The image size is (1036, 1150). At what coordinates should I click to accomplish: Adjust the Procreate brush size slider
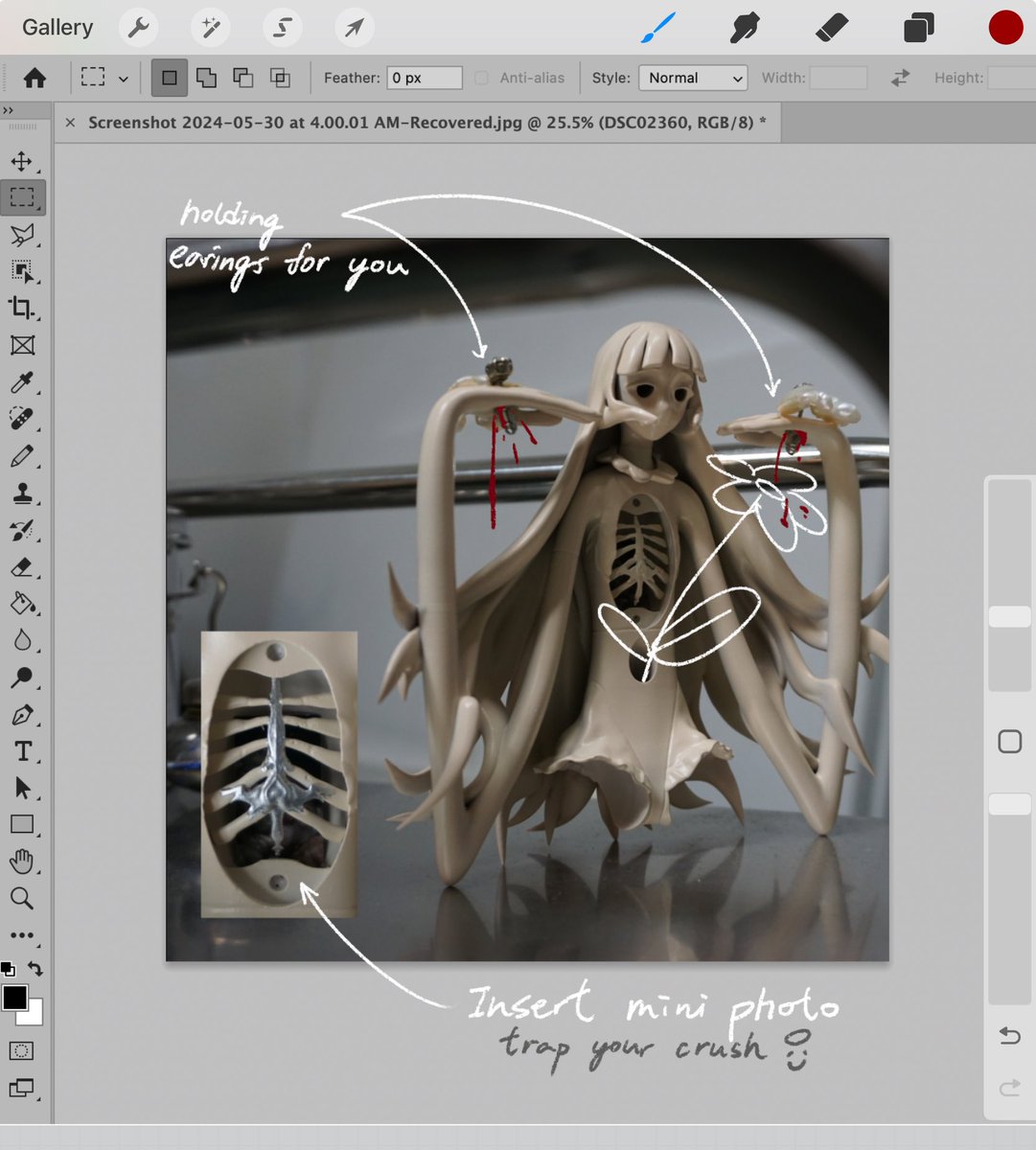pos(1010,616)
